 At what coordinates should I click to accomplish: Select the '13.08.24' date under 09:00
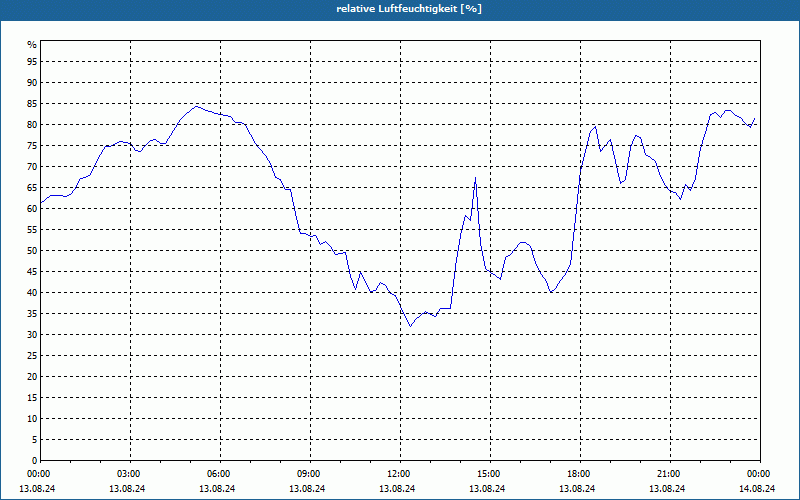(307, 489)
